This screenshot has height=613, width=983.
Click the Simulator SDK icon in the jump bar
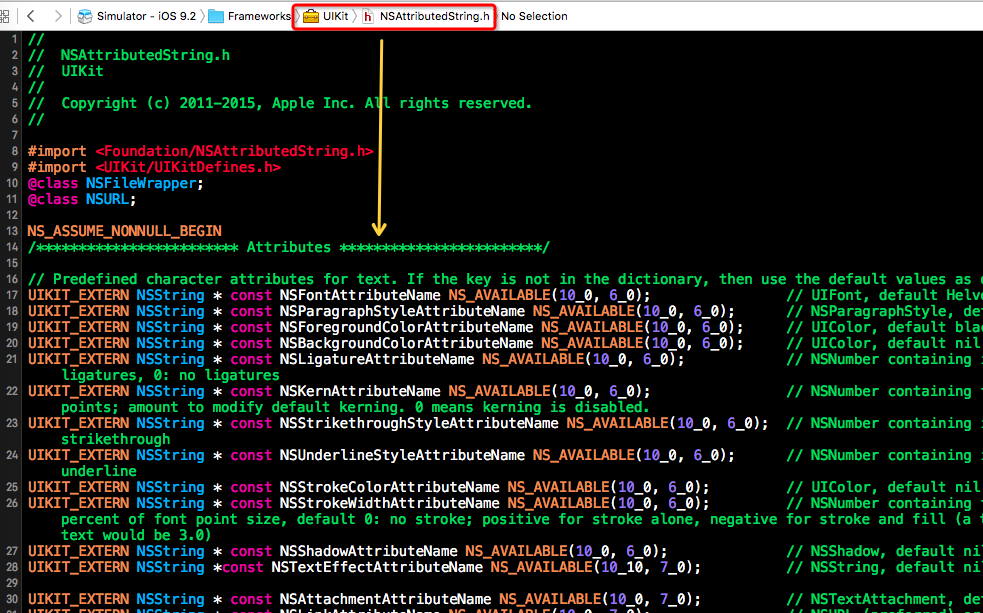[85, 16]
